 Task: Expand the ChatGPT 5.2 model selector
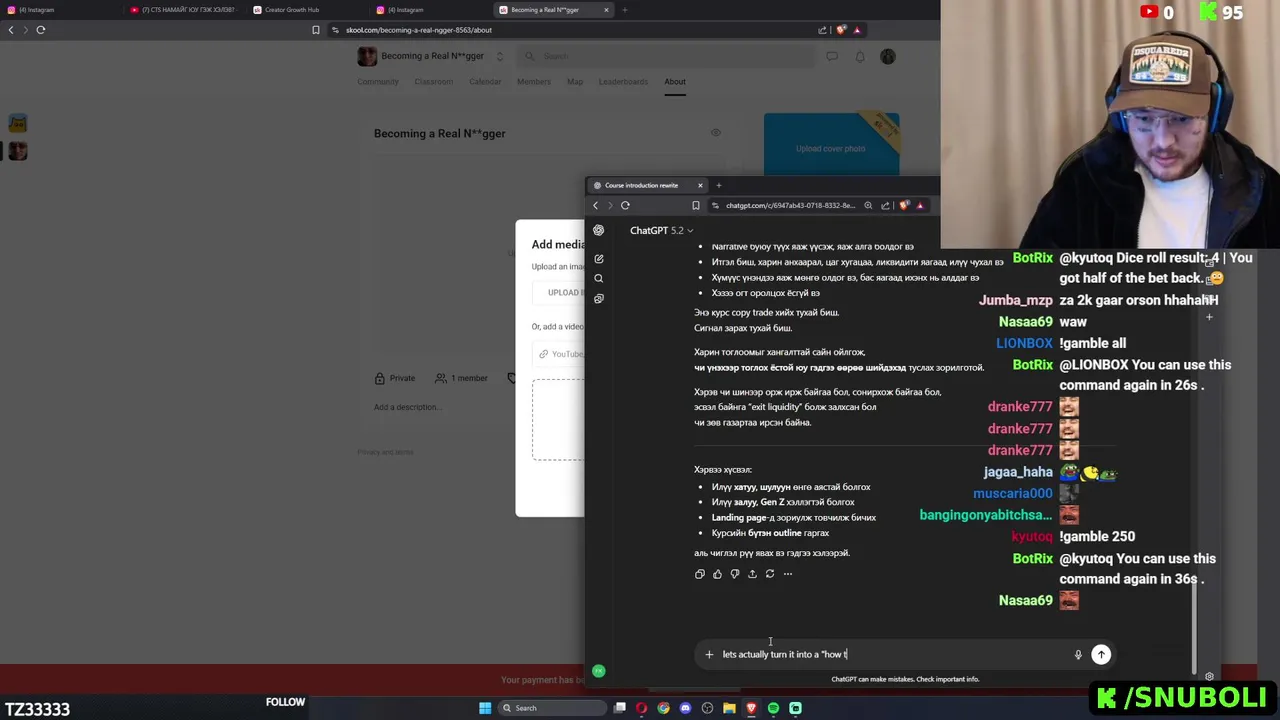coord(661,231)
